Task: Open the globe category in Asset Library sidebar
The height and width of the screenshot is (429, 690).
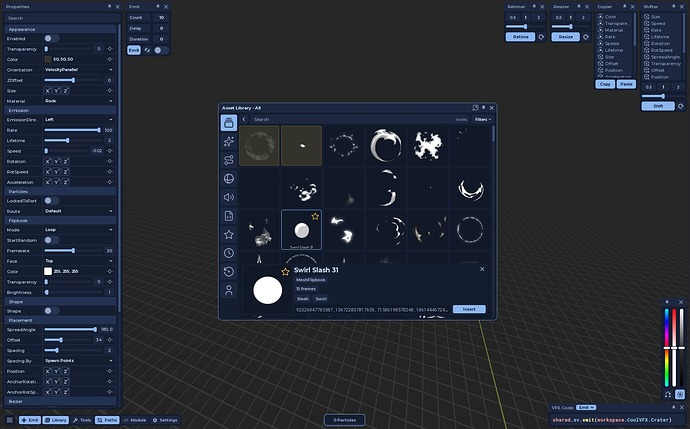Action: tap(228, 179)
